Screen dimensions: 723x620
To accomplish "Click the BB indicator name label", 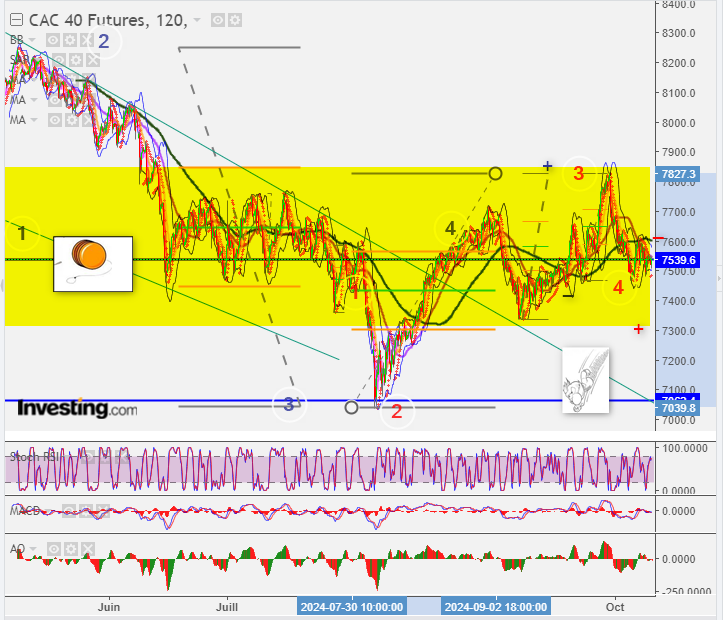I will click(x=17, y=40).
